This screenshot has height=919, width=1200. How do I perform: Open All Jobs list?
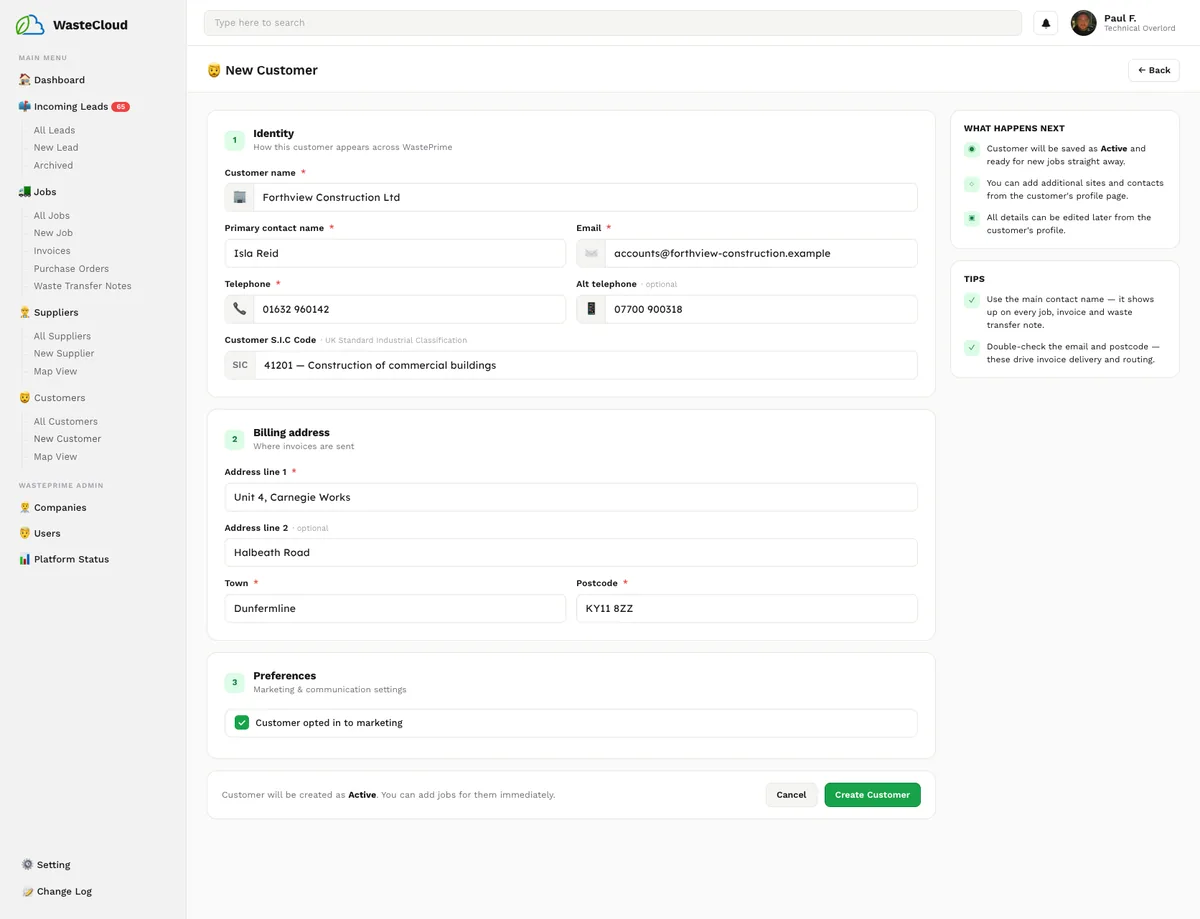pyautogui.click(x=52, y=216)
